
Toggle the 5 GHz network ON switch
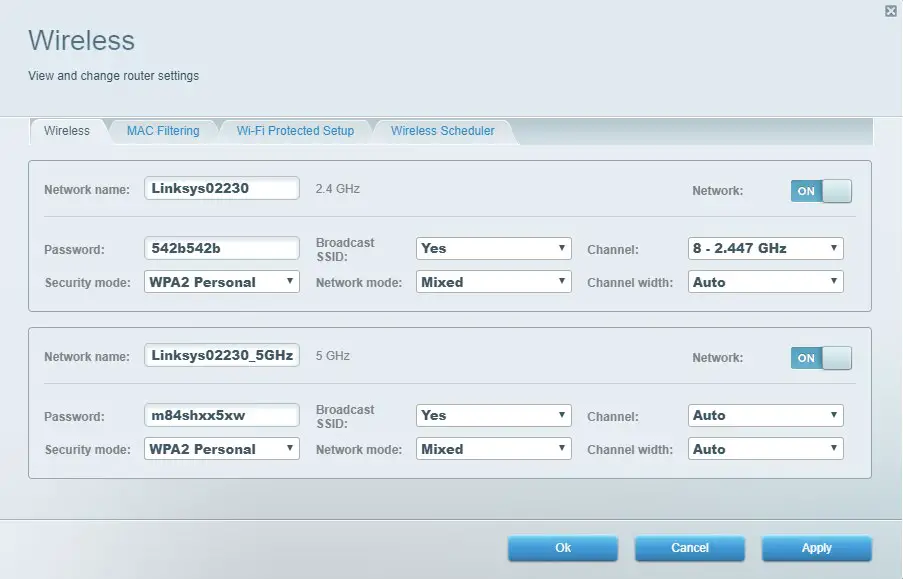click(821, 358)
